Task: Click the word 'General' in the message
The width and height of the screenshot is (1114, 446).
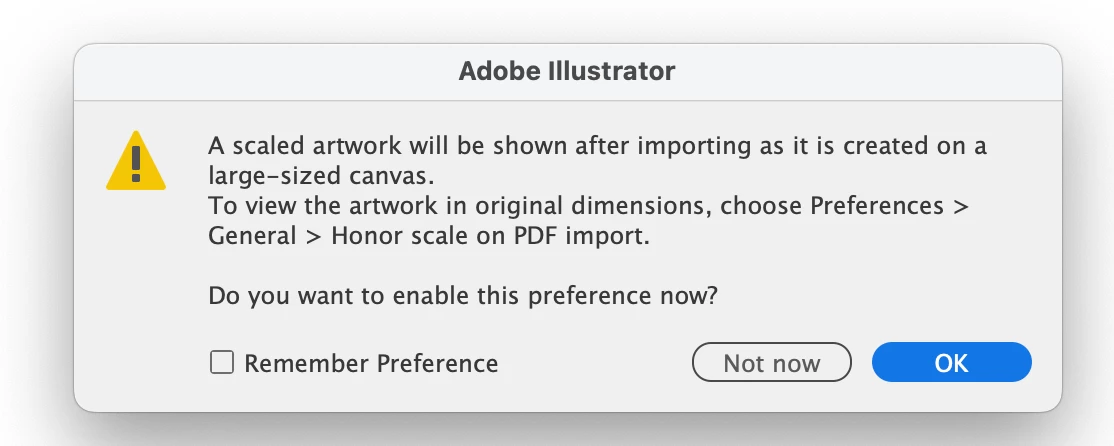Action: [252, 237]
